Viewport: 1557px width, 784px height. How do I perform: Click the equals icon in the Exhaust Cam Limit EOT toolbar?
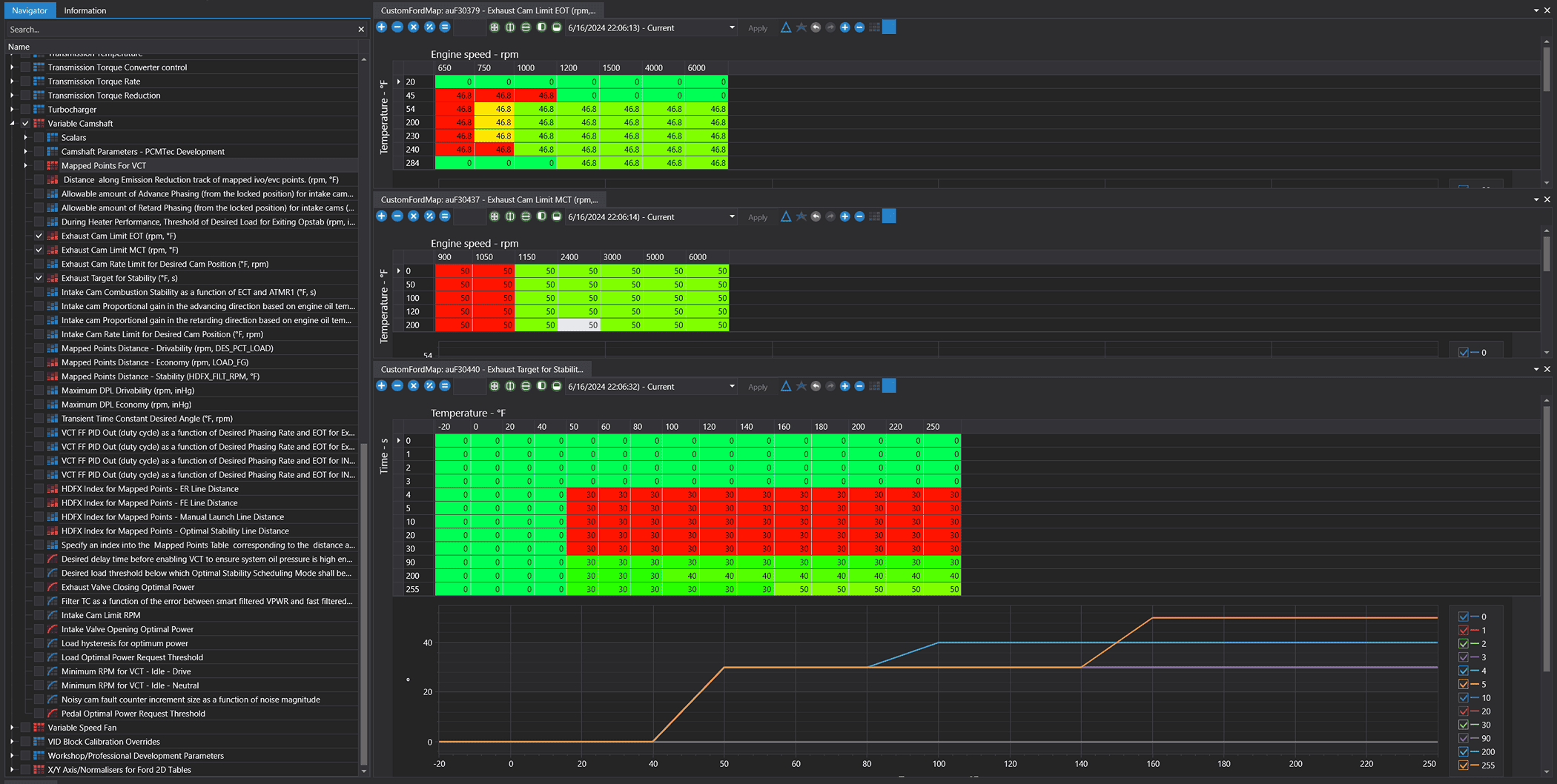coord(445,27)
